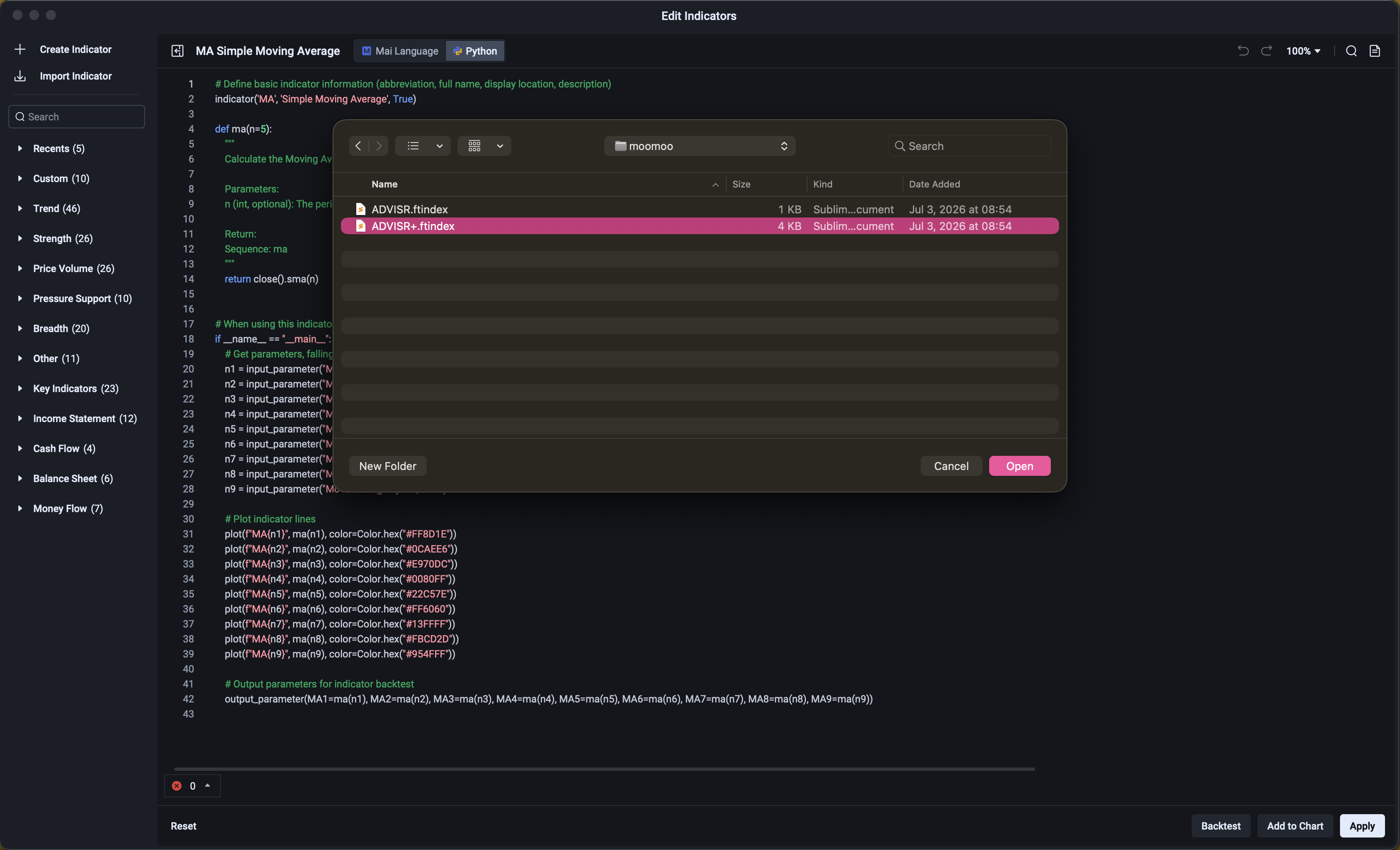Expand the Recents (5) category

(x=20, y=148)
